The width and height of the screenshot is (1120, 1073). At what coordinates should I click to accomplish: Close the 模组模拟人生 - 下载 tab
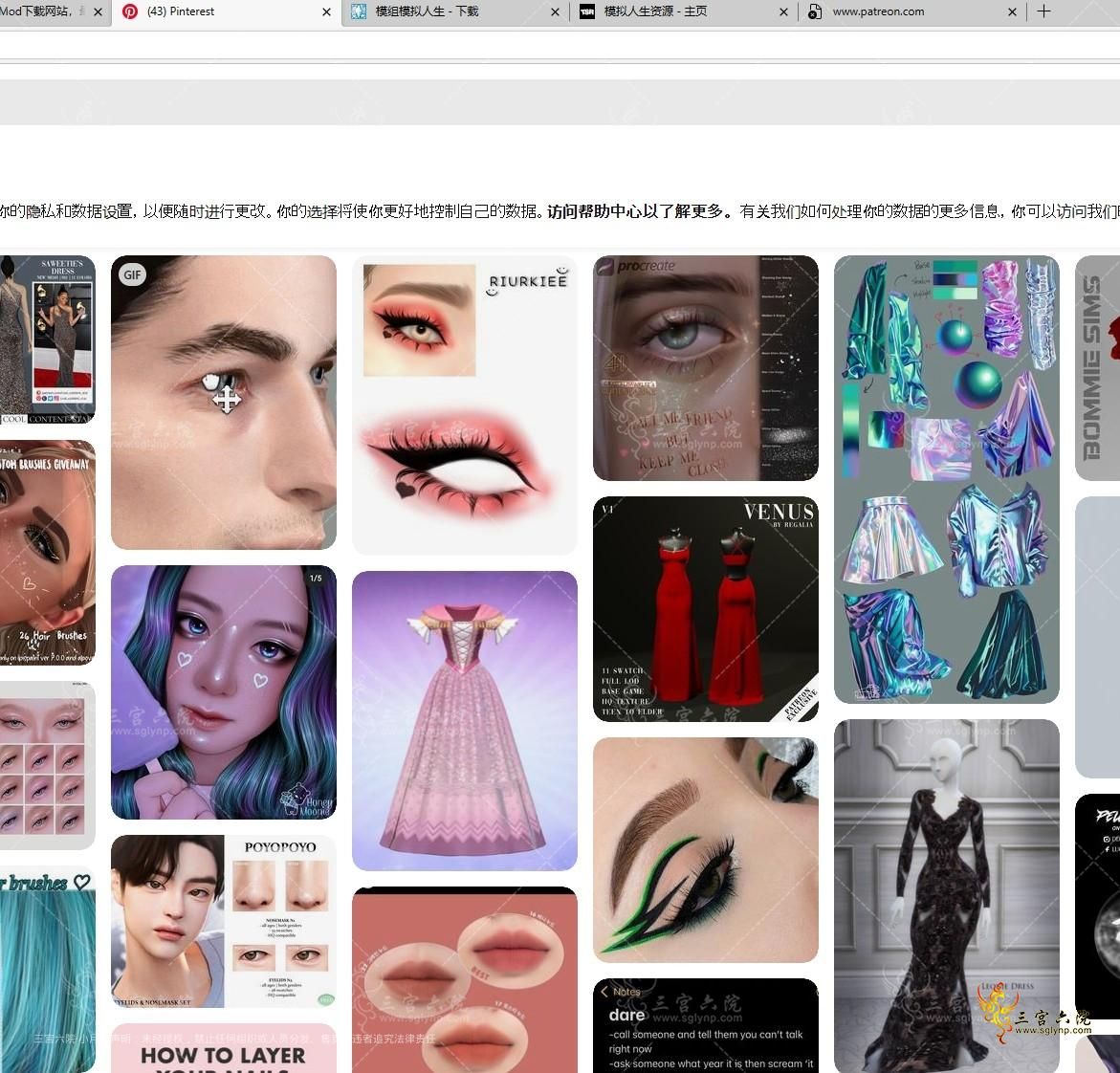[555, 12]
